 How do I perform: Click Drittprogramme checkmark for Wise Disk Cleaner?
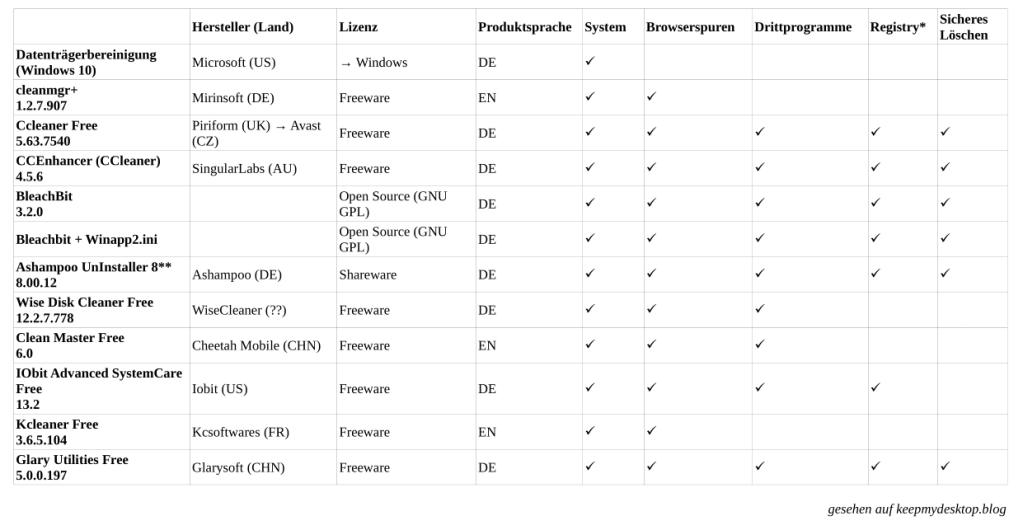coord(760,309)
